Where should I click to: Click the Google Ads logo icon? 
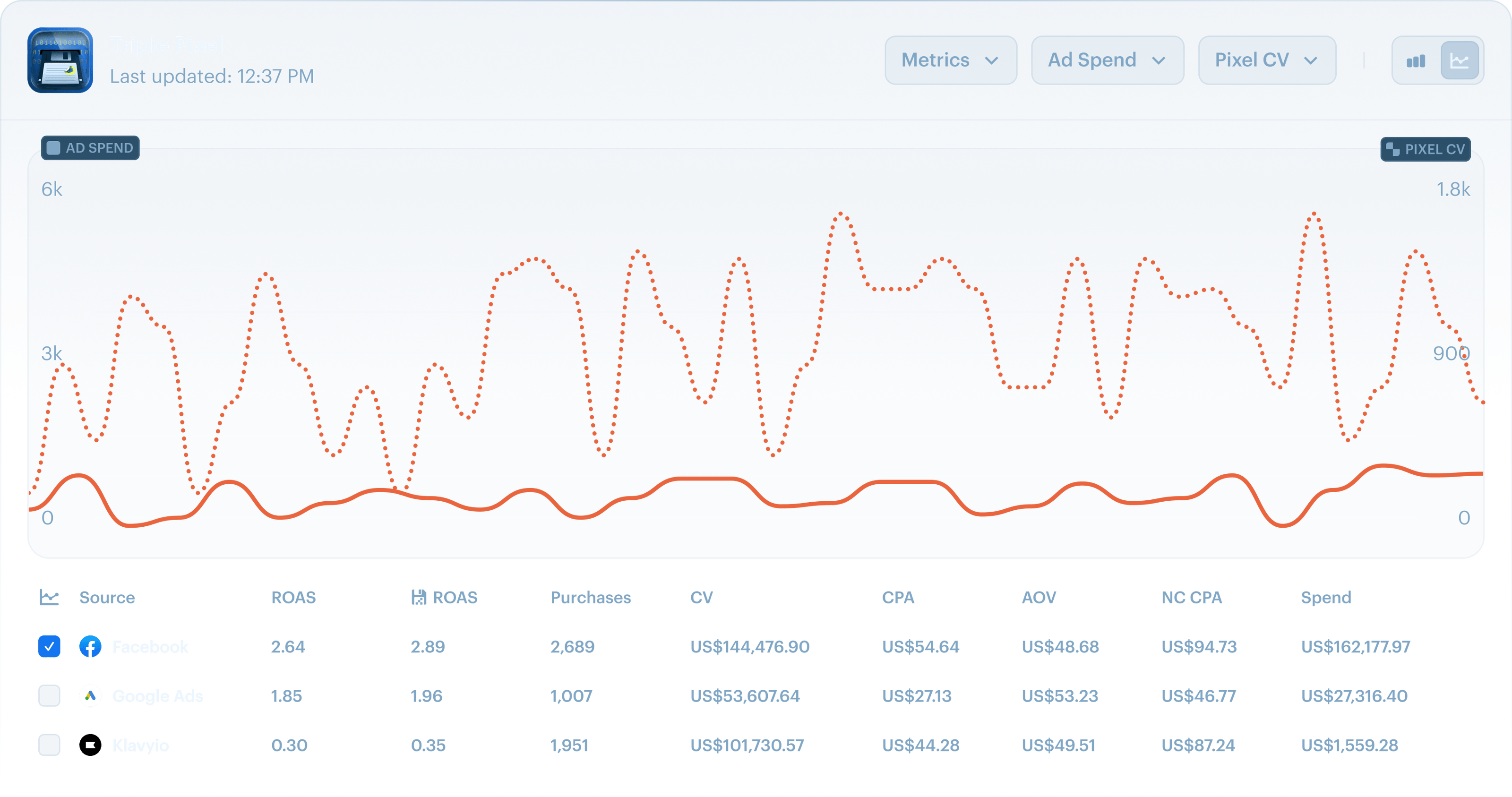(x=90, y=696)
